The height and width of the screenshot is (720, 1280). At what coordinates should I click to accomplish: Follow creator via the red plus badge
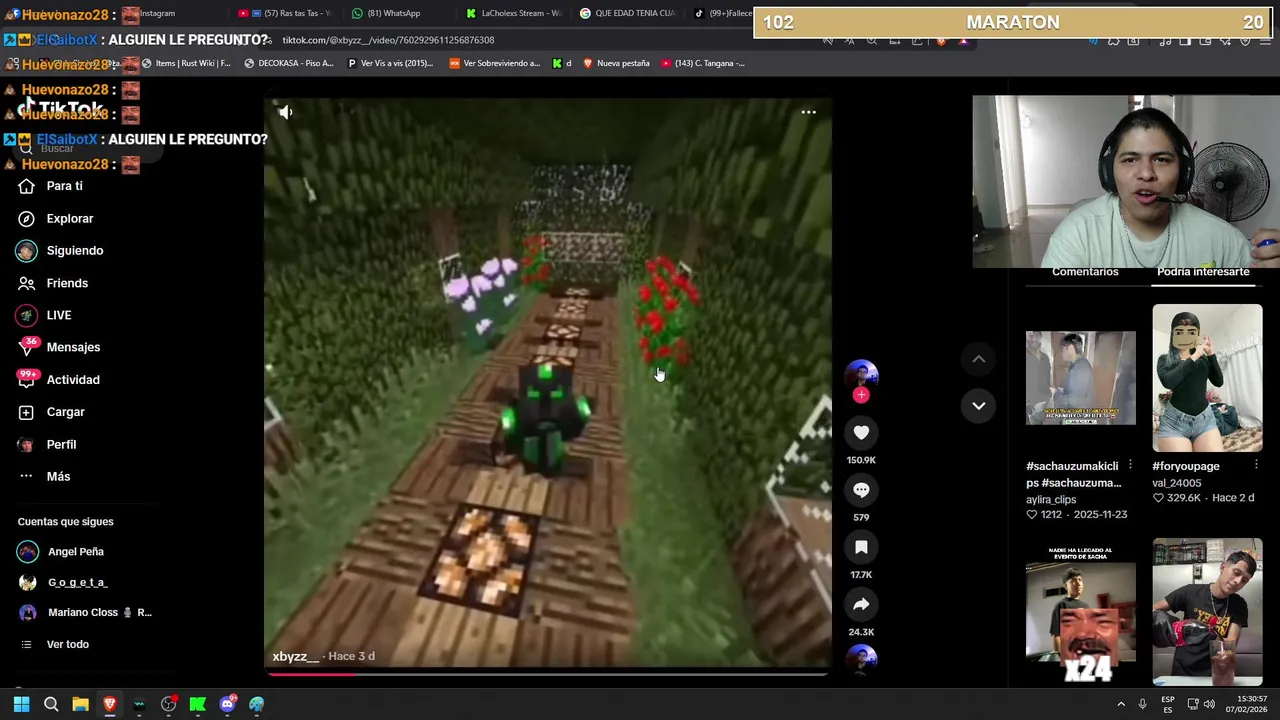pyautogui.click(x=861, y=395)
